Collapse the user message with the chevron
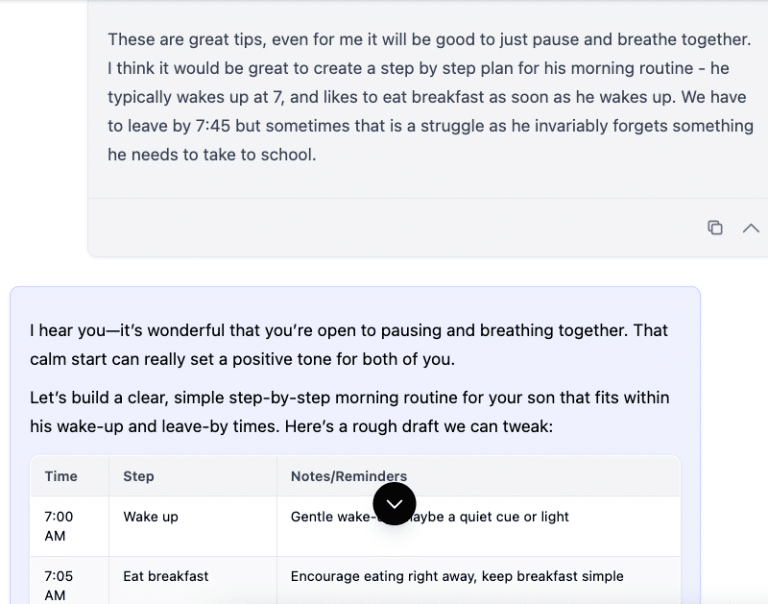 click(x=751, y=228)
